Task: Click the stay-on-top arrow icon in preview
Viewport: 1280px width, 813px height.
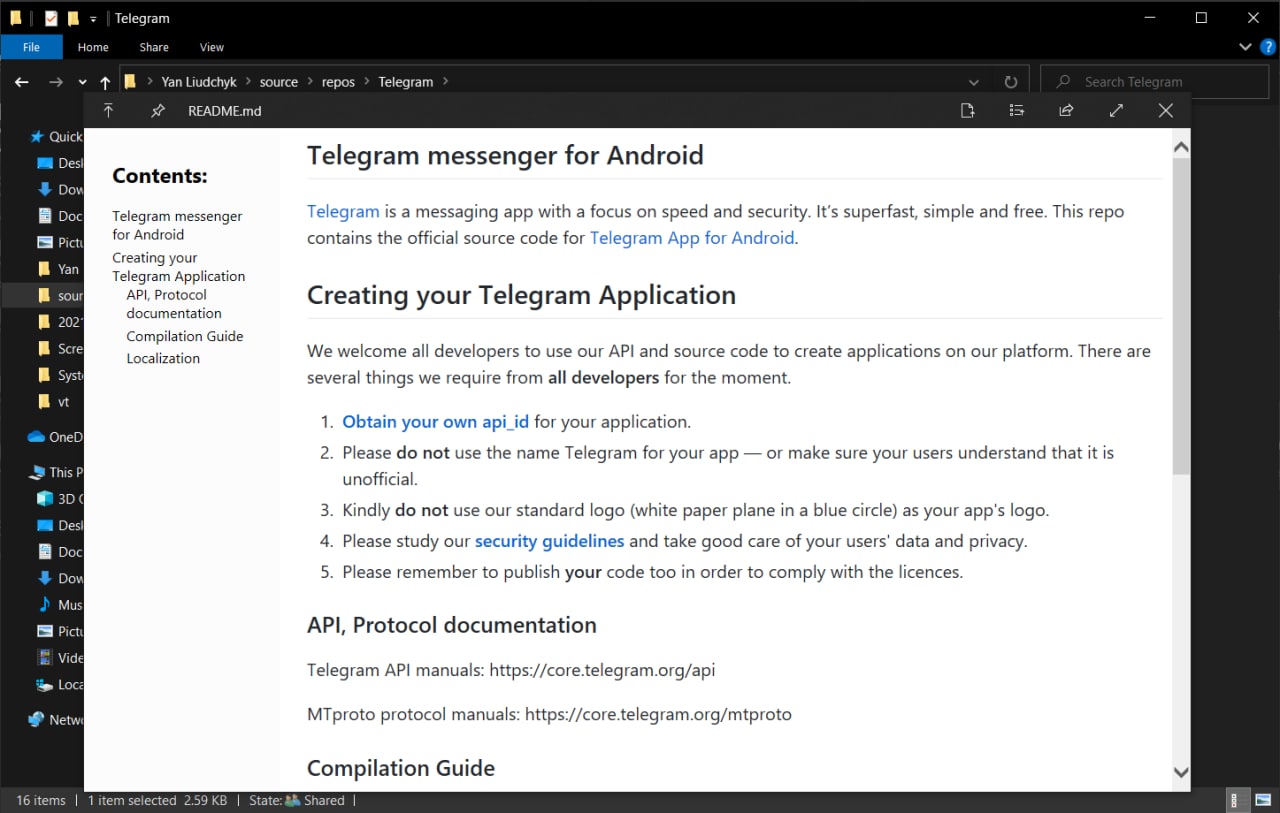Action: [x=108, y=111]
